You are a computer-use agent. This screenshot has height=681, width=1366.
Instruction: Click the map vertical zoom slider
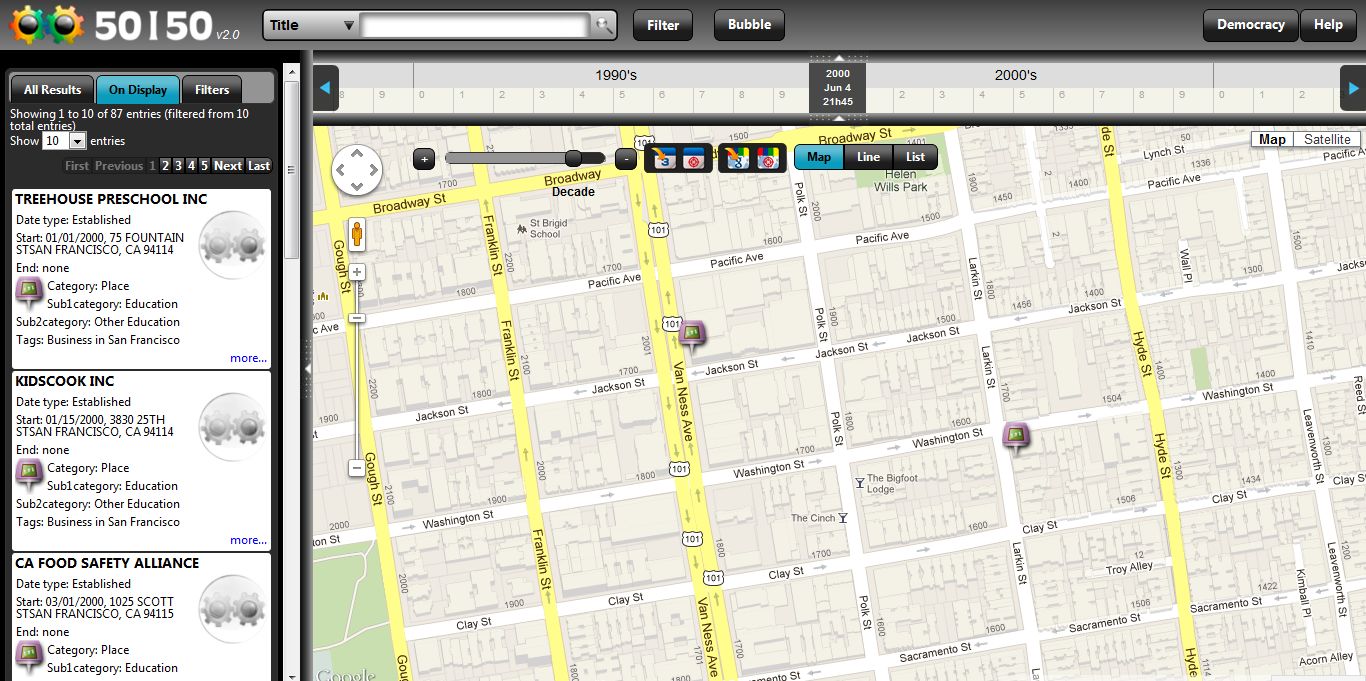(357, 318)
